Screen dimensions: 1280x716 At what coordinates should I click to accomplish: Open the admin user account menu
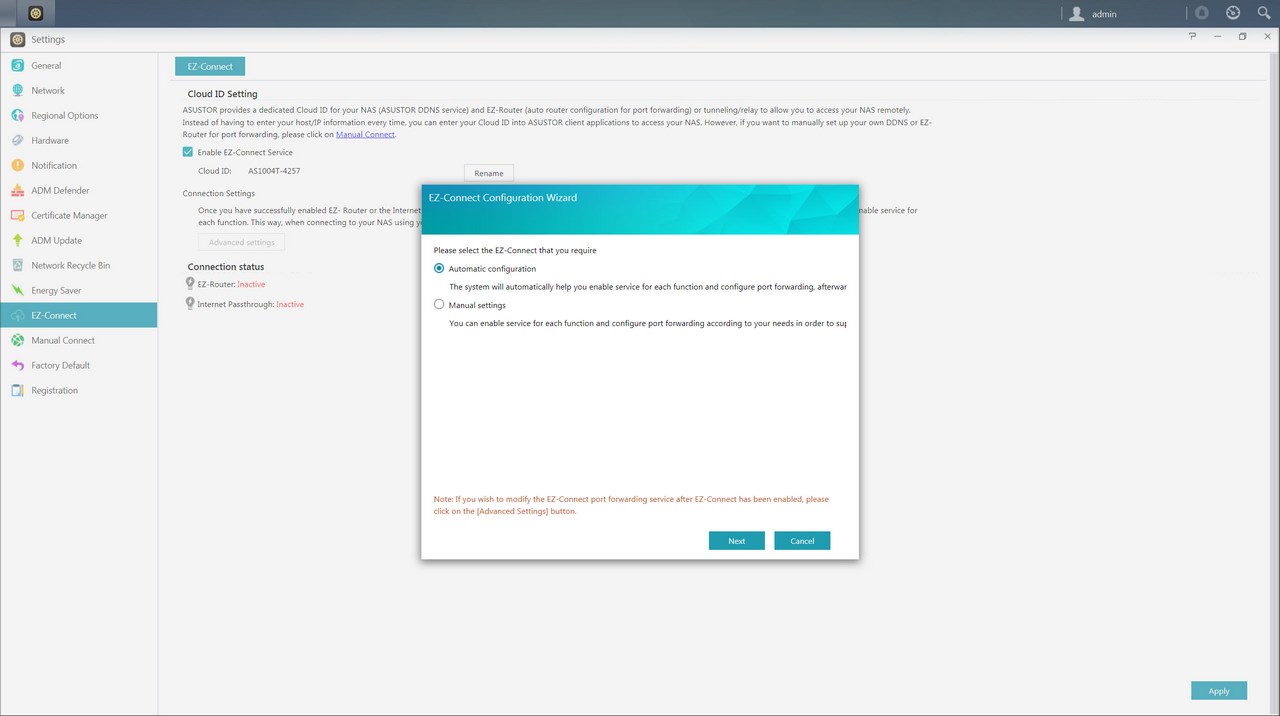[1093, 14]
